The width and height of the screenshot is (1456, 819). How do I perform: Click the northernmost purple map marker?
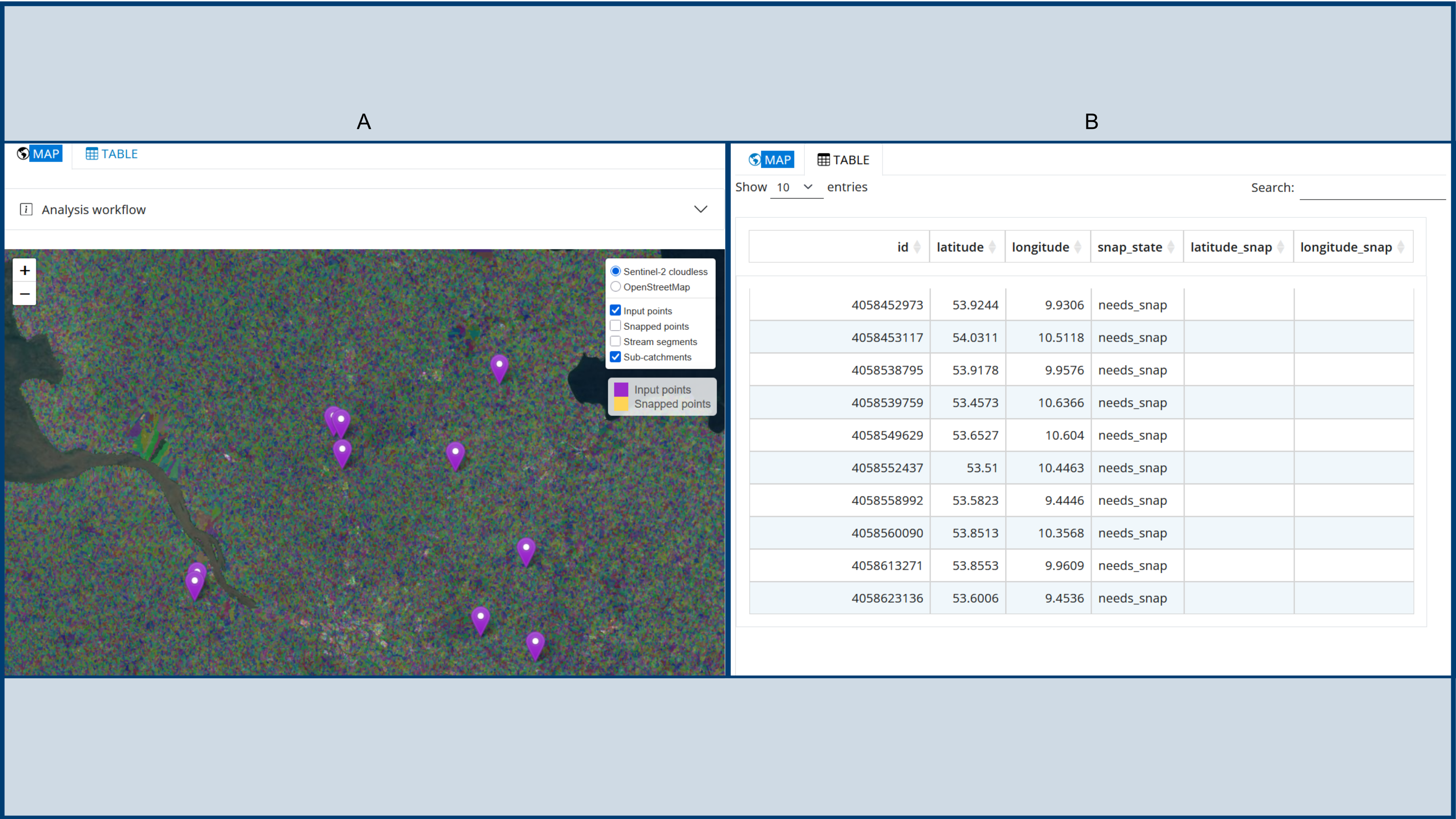coord(499,369)
